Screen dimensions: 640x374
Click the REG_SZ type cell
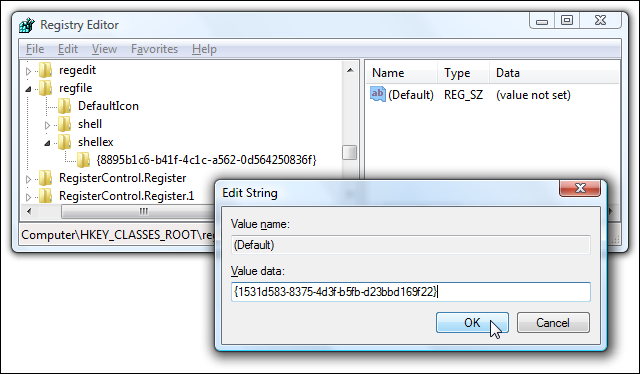(x=463, y=95)
